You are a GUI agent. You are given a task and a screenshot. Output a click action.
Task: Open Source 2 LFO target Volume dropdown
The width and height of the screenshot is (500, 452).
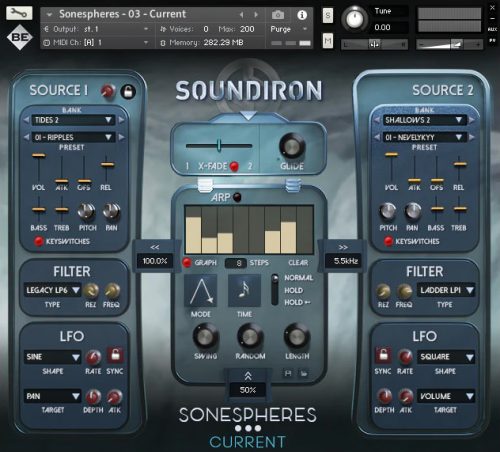click(446, 396)
